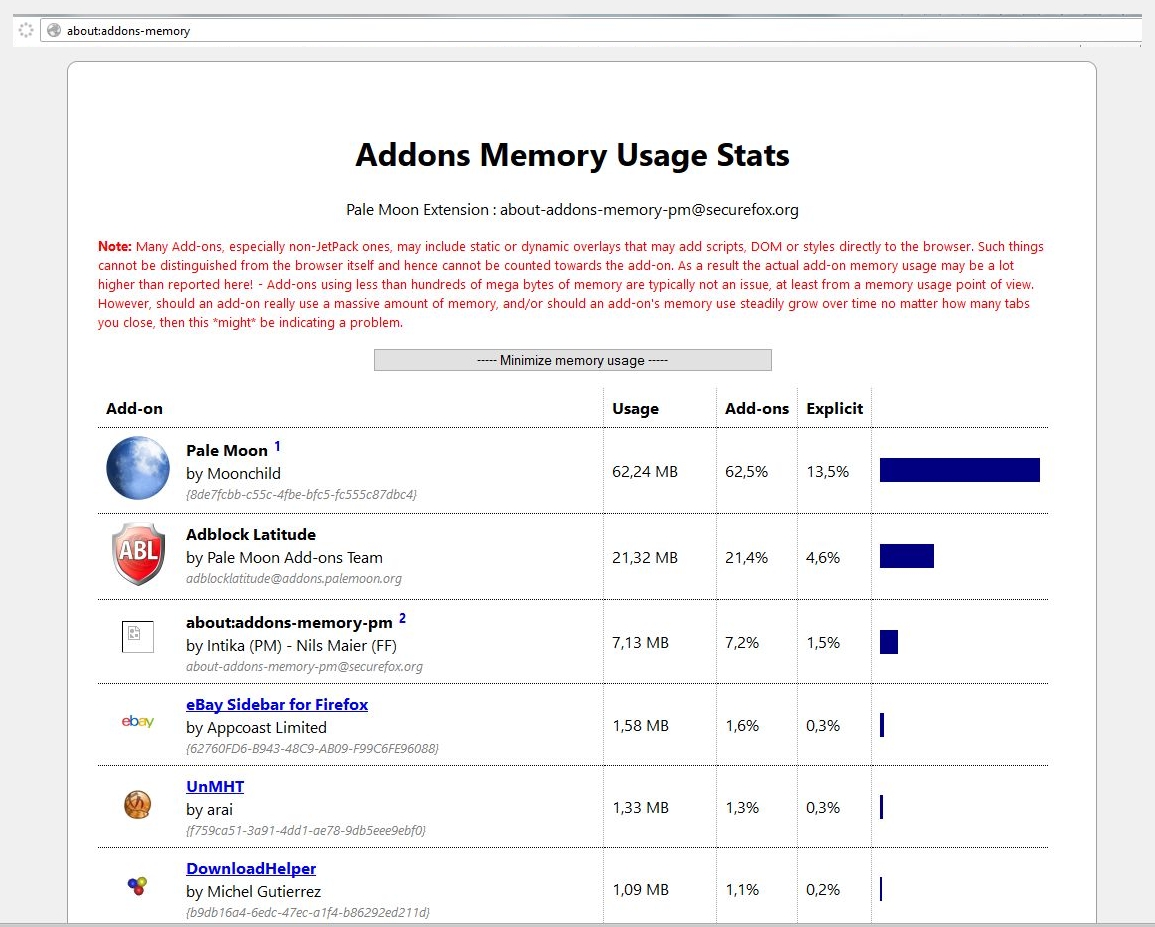The image size is (1155, 927).
Task: Follow the DownloadHelper link
Action: click(x=251, y=868)
